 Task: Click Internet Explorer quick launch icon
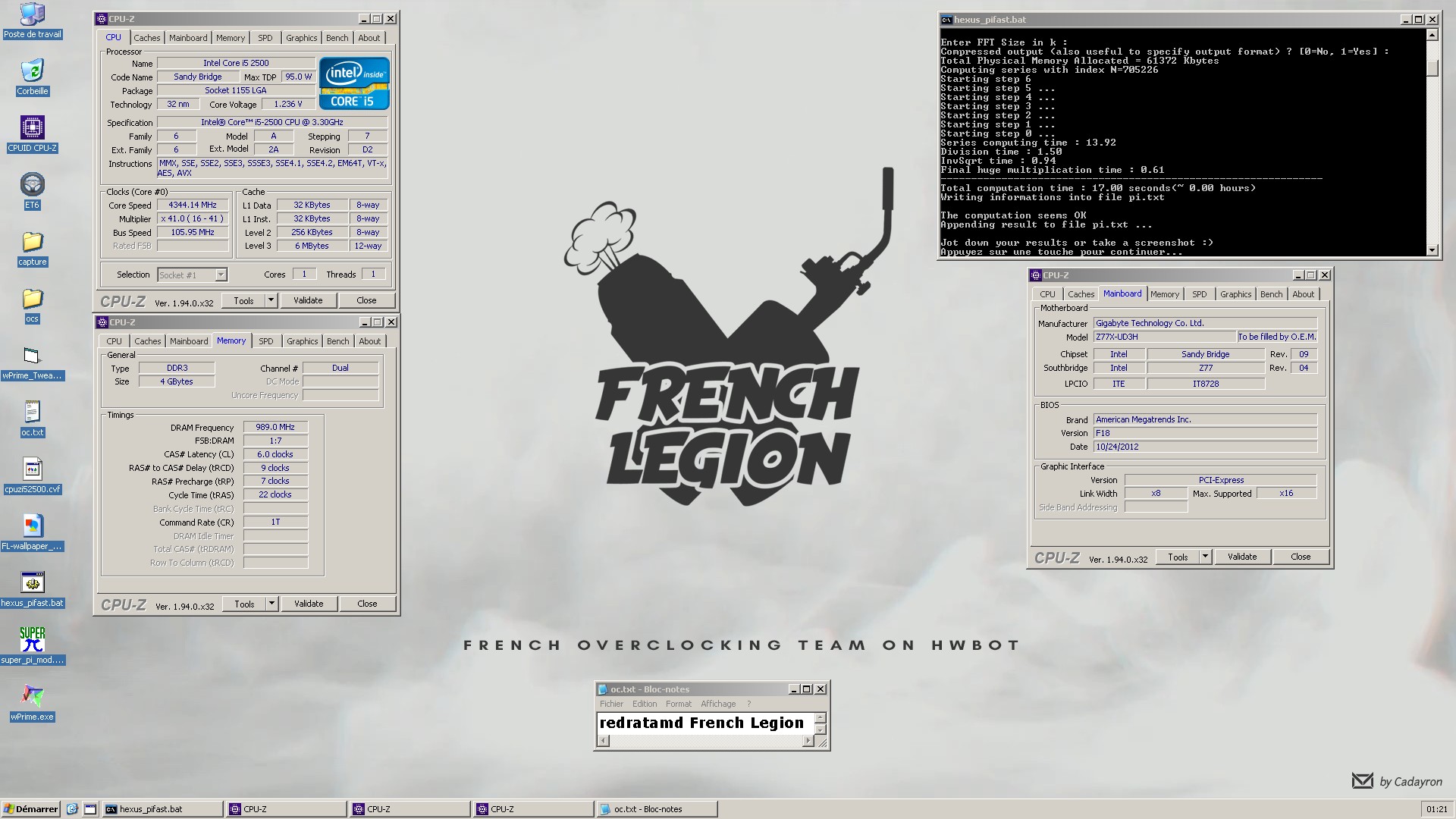[72, 809]
